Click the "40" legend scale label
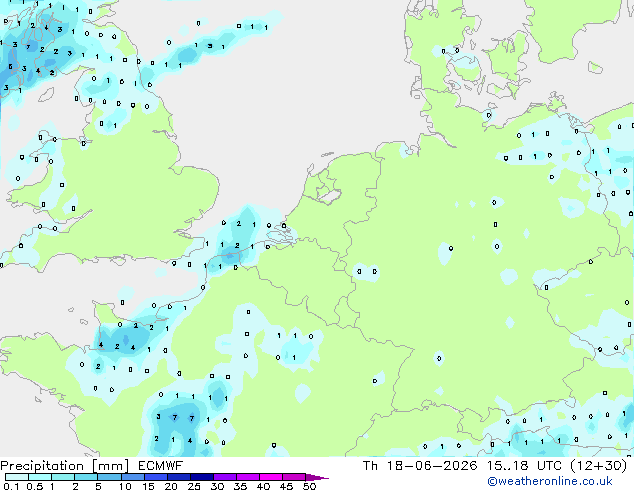 (x=263, y=486)
